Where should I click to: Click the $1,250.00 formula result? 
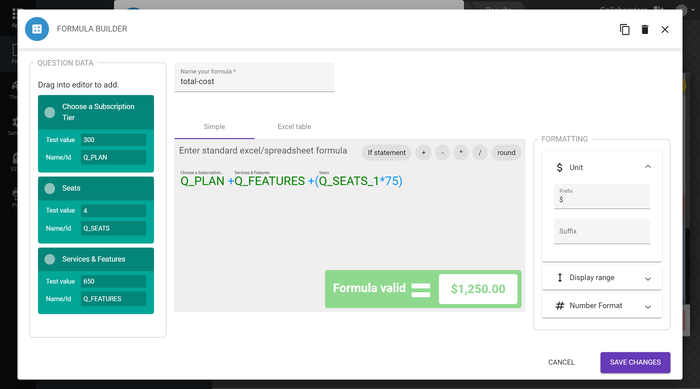478,289
